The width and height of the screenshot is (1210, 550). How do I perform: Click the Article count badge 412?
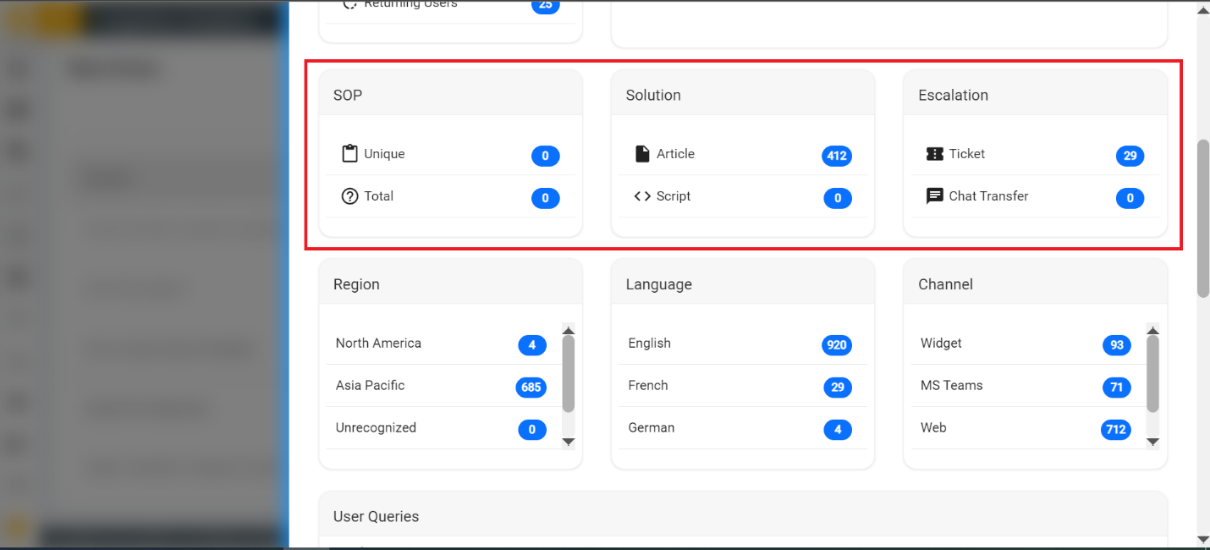pos(837,156)
